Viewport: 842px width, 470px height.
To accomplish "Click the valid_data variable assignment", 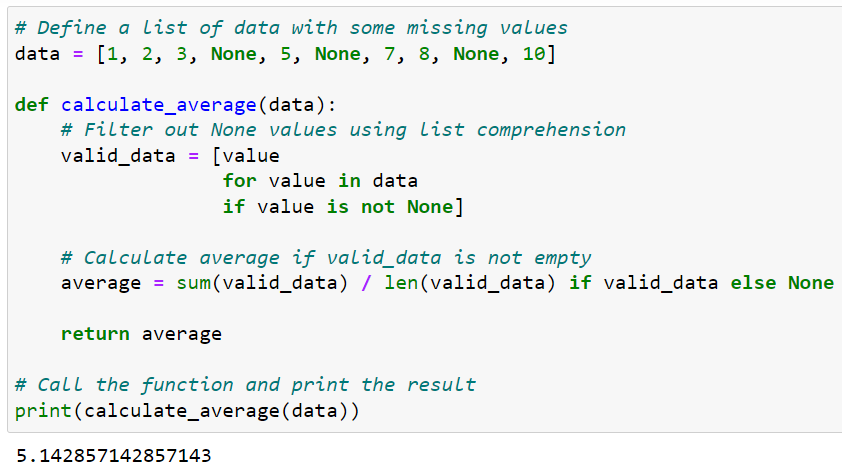I will click(x=118, y=156).
